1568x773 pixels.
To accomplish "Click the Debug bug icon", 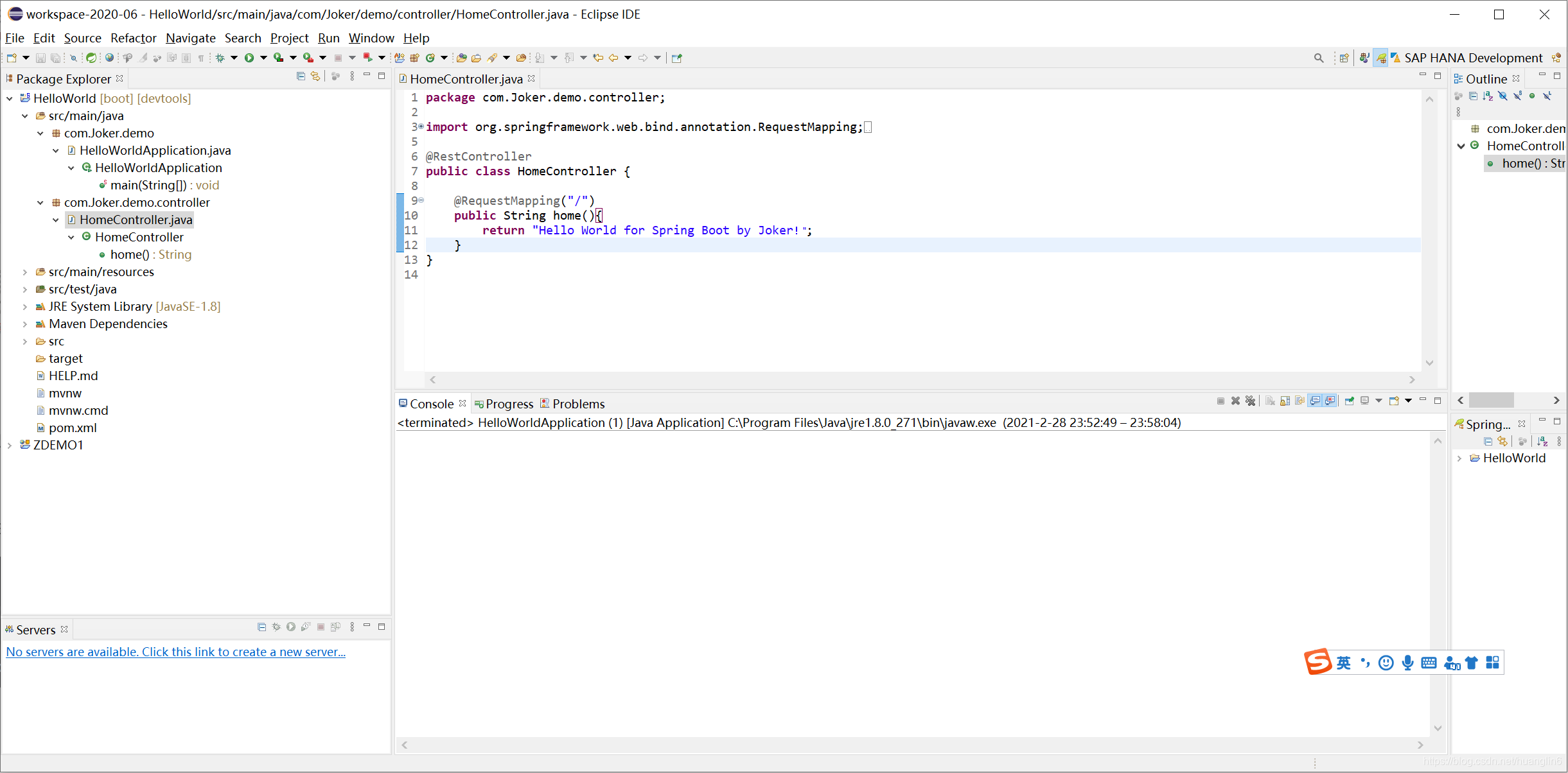I will (220, 58).
